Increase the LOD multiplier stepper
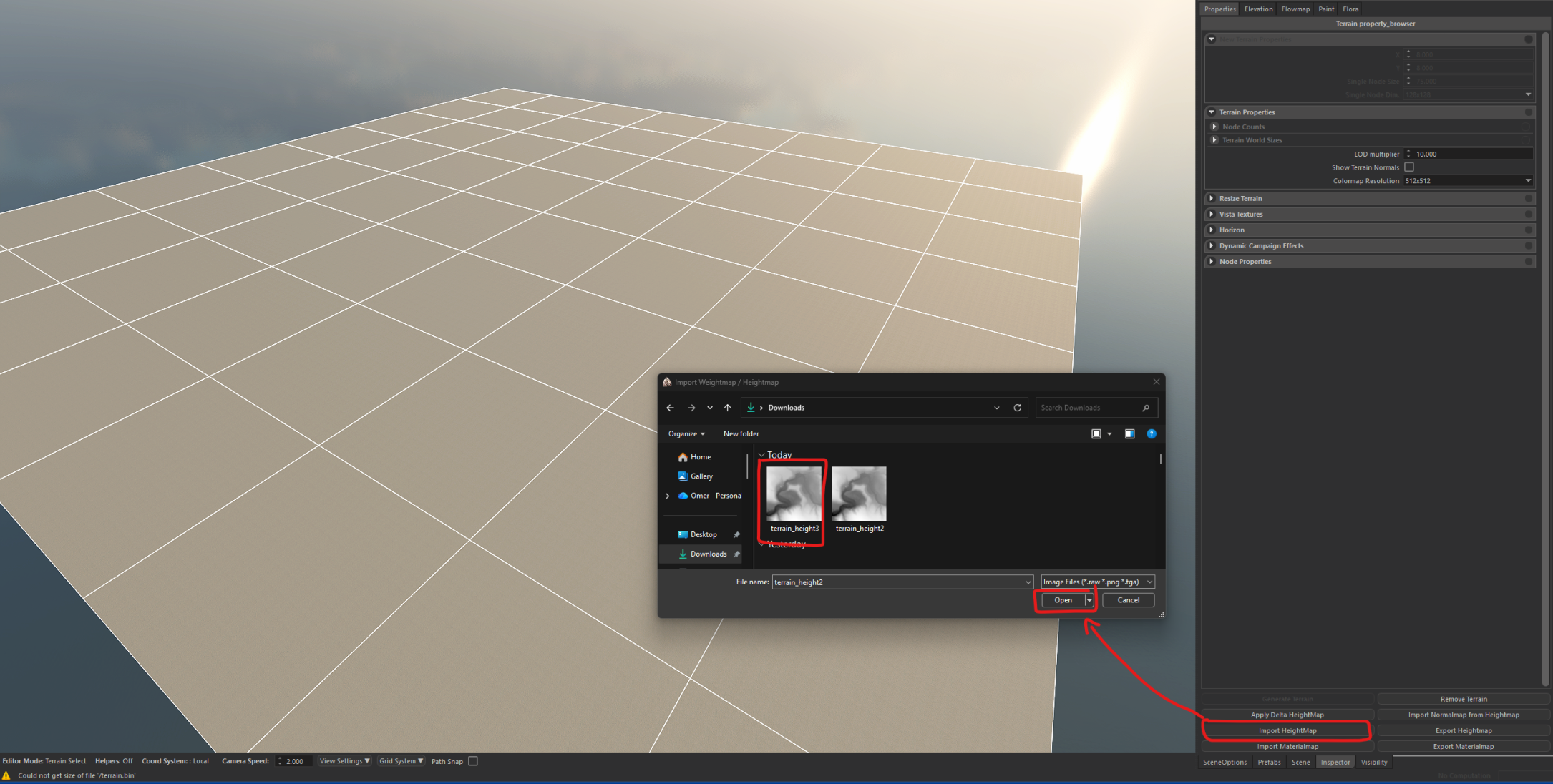1553x784 pixels. [x=1408, y=151]
